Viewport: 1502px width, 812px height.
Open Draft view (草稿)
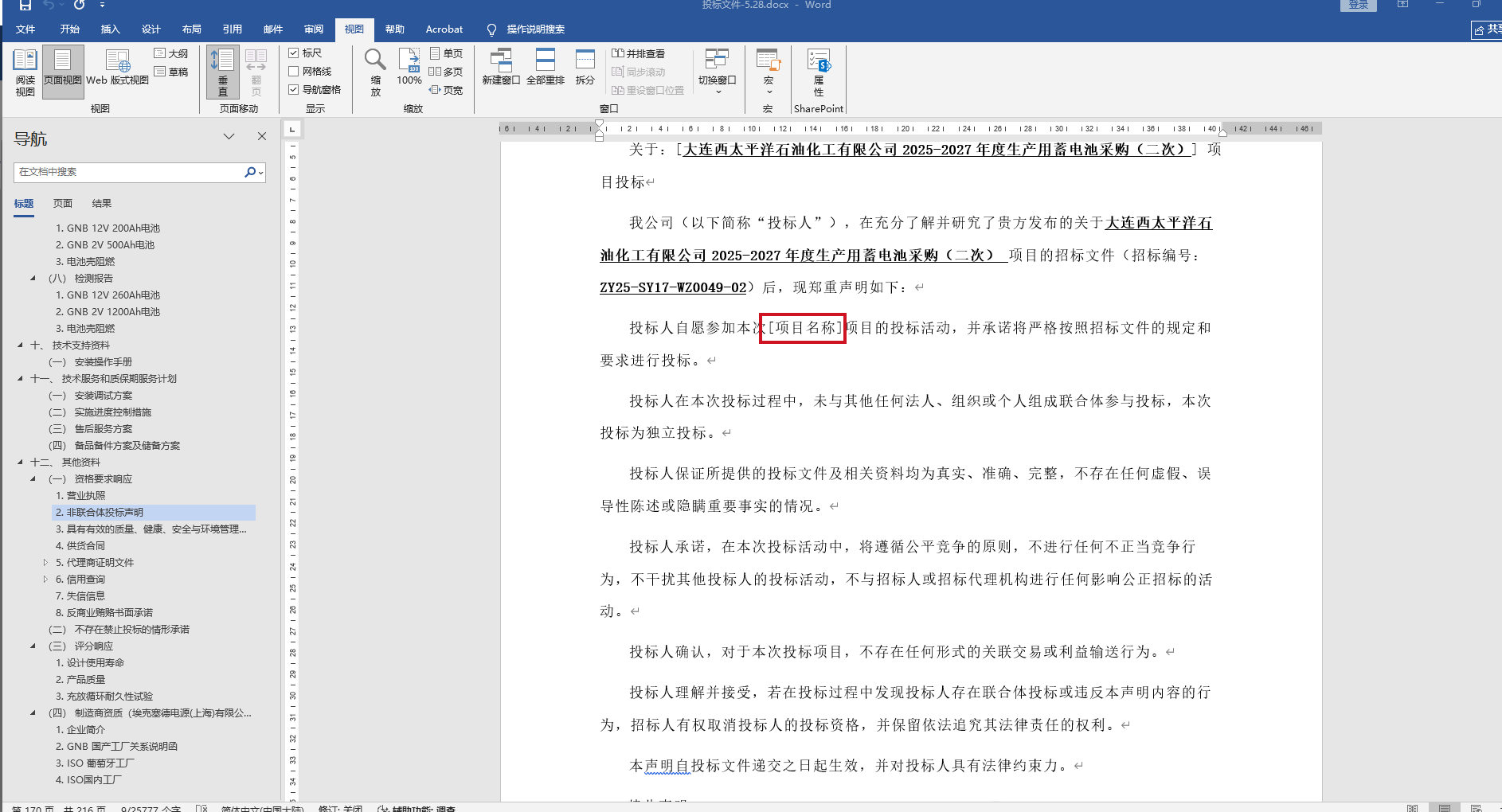171,72
